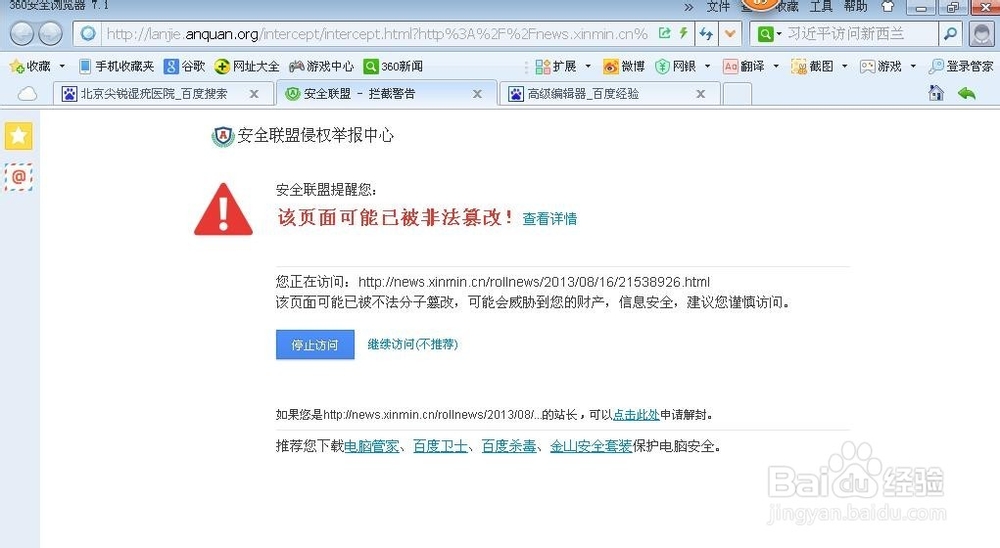Click the green lightning speed mode icon
Image resolution: width=1000 pixels, height=548 pixels.
(x=684, y=33)
